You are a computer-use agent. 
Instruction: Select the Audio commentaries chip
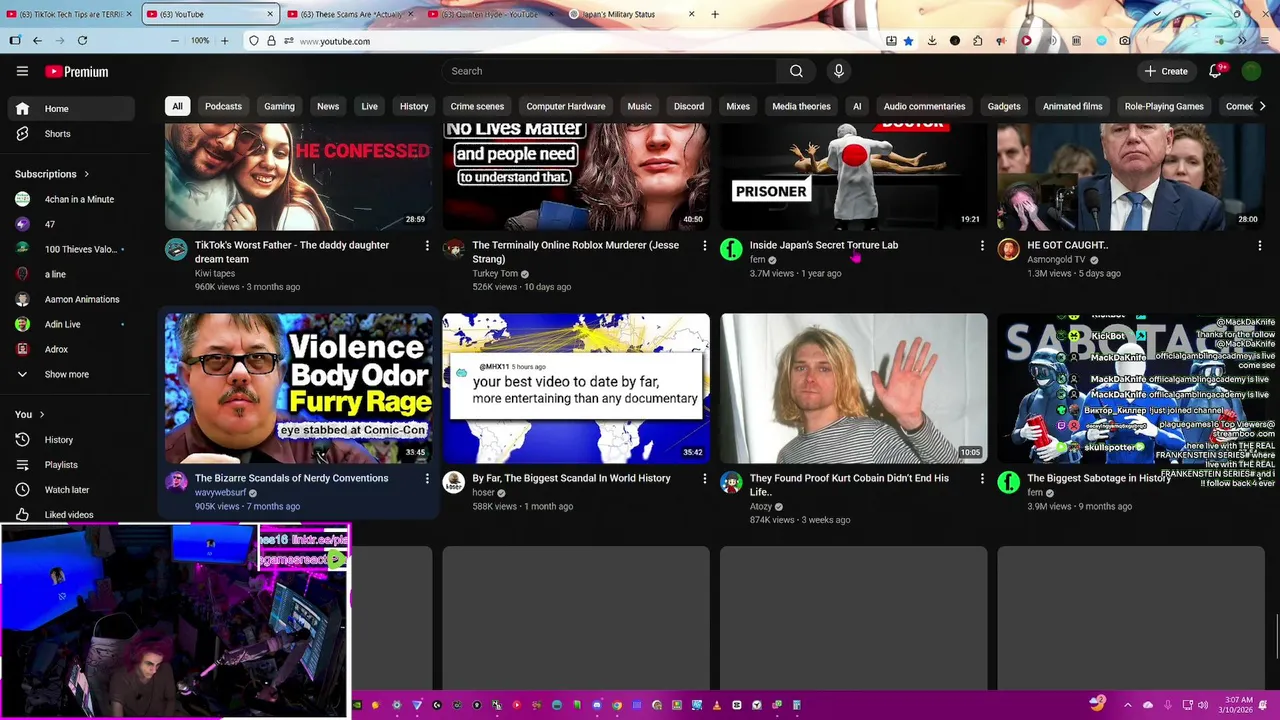point(924,106)
